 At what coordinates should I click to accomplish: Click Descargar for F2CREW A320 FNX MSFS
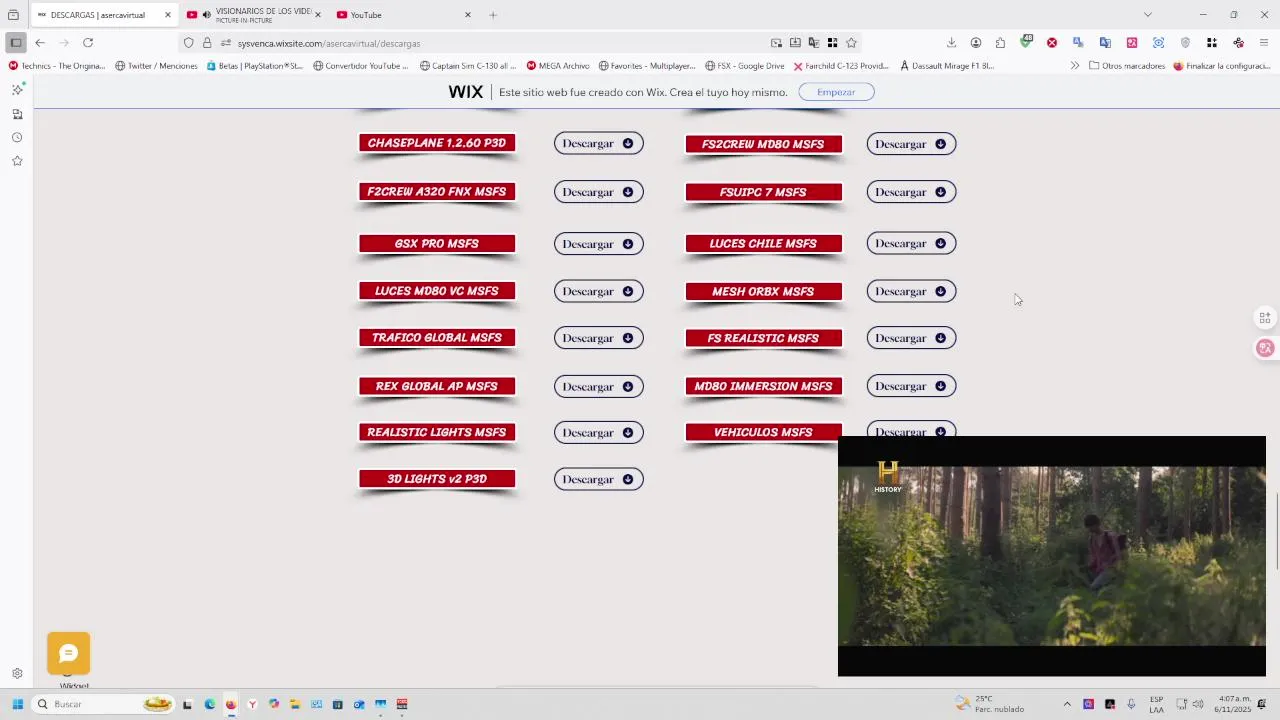(598, 192)
